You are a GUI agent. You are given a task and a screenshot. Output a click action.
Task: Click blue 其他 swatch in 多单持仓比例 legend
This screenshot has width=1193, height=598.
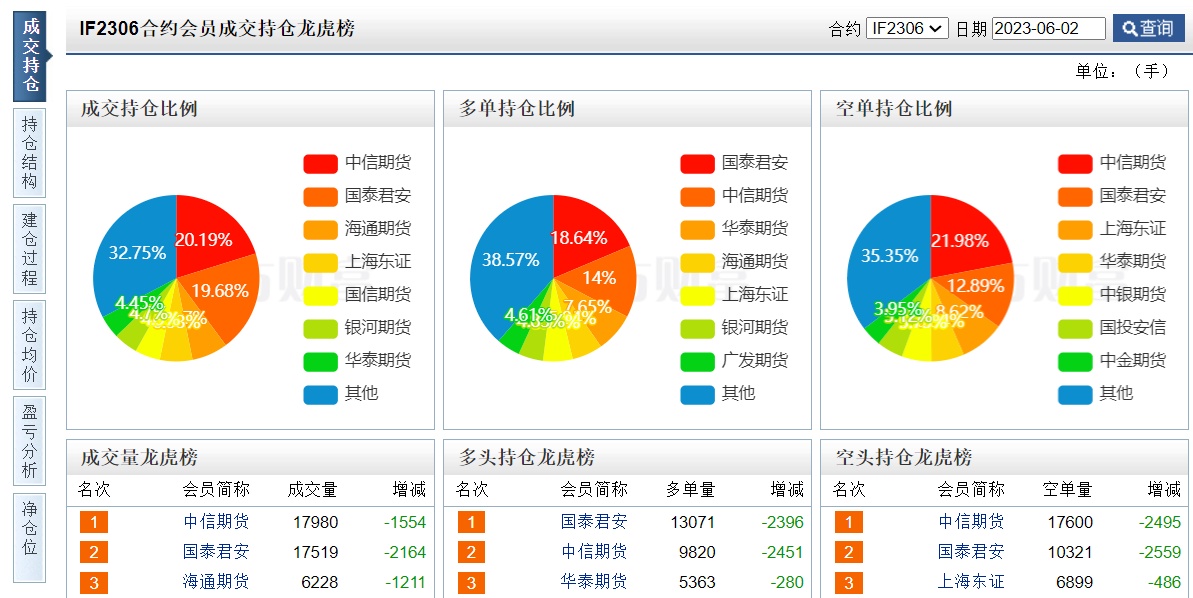tap(698, 394)
